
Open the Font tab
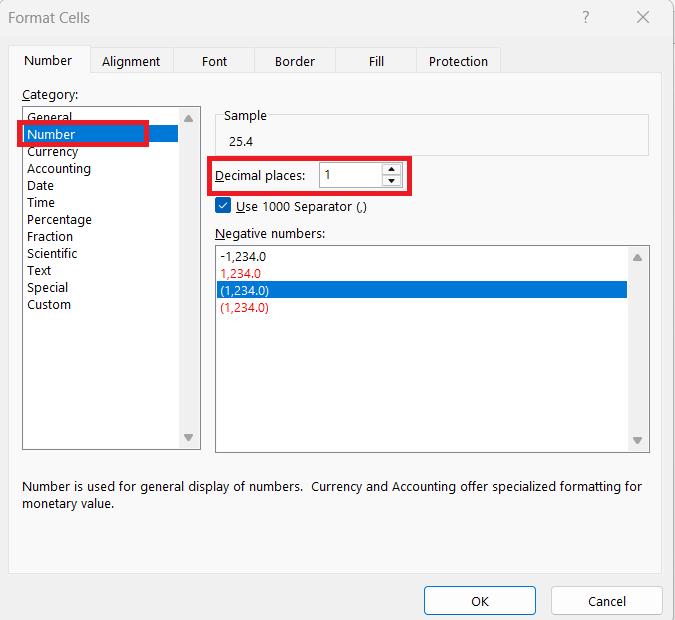click(214, 62)
